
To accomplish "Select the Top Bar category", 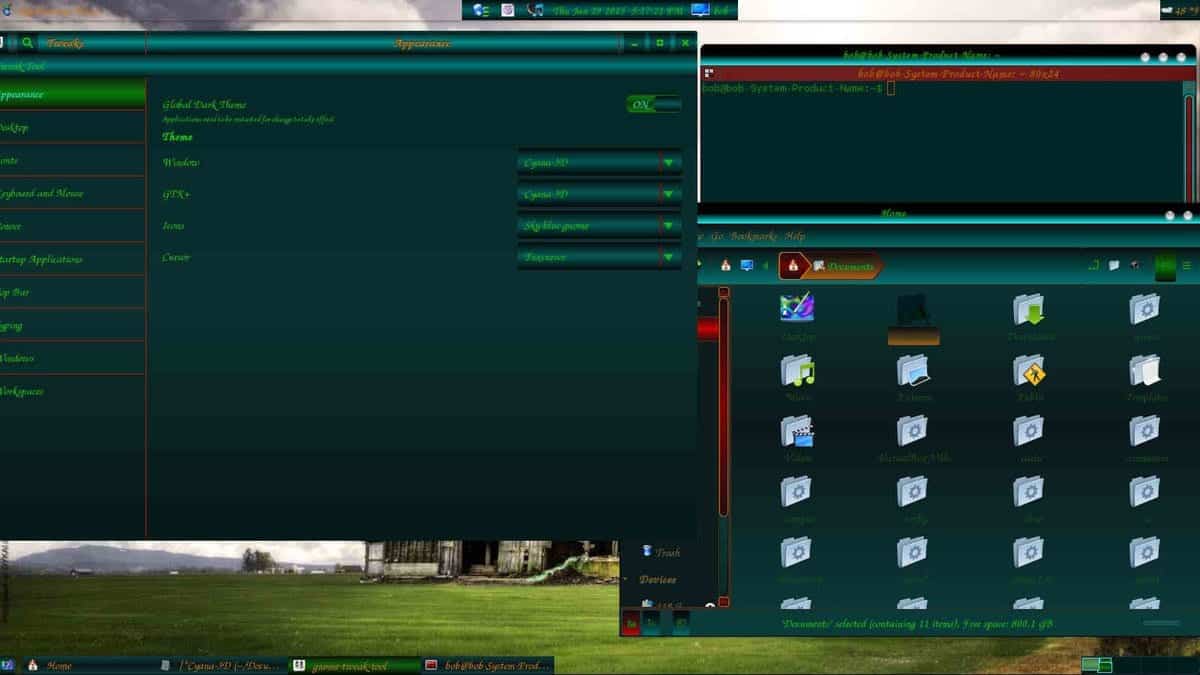I will [72, 292].
